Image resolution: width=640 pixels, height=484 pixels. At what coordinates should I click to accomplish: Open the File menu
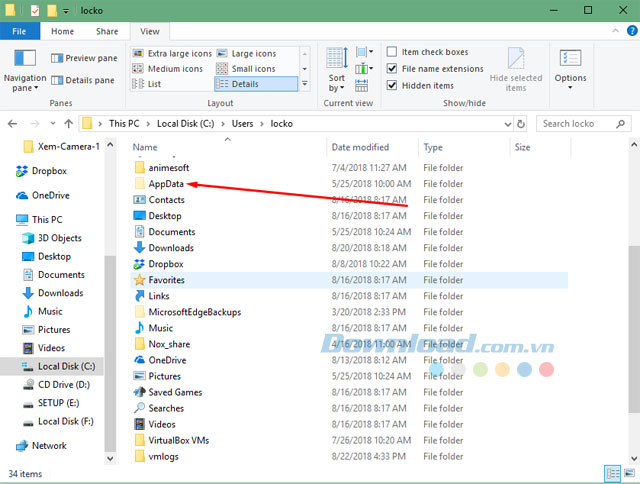pyautogui.click(x=19, y=31)
